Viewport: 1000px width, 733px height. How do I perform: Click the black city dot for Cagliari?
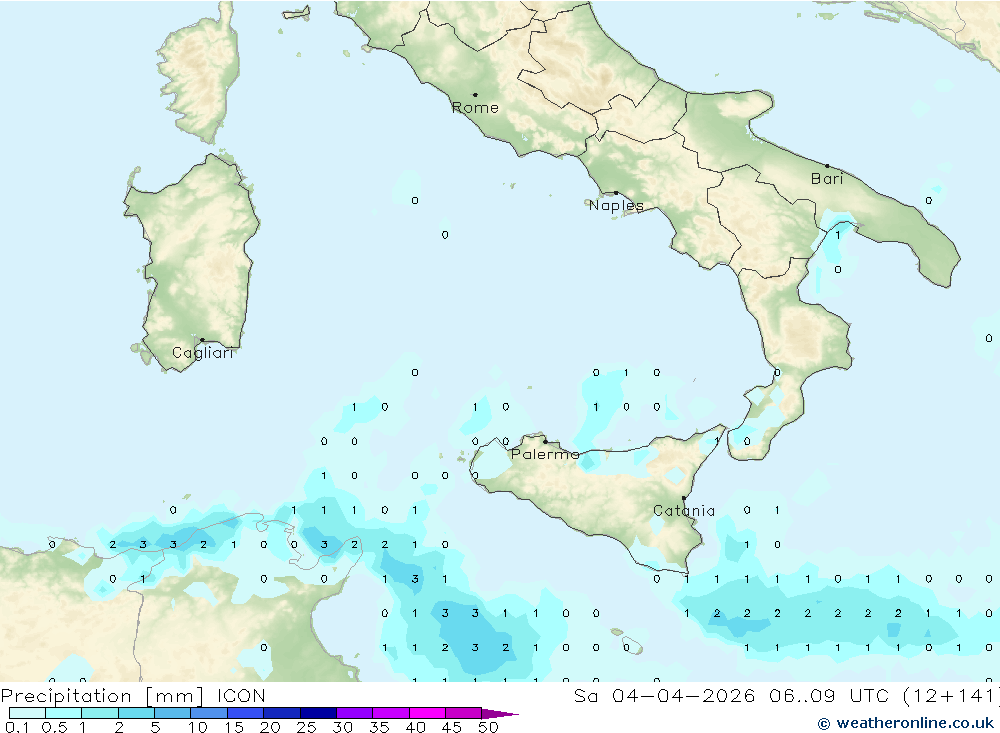click(x=202, y=340)
